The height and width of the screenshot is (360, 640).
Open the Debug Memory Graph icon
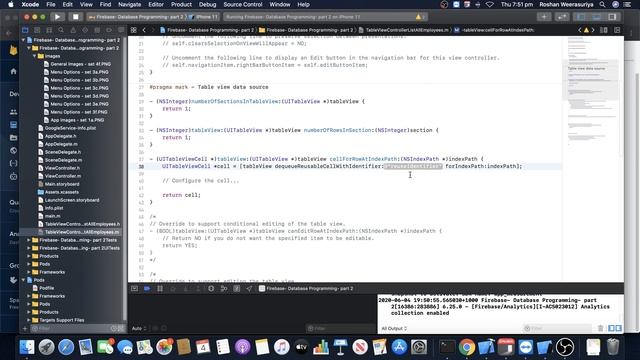pos(237,289)
